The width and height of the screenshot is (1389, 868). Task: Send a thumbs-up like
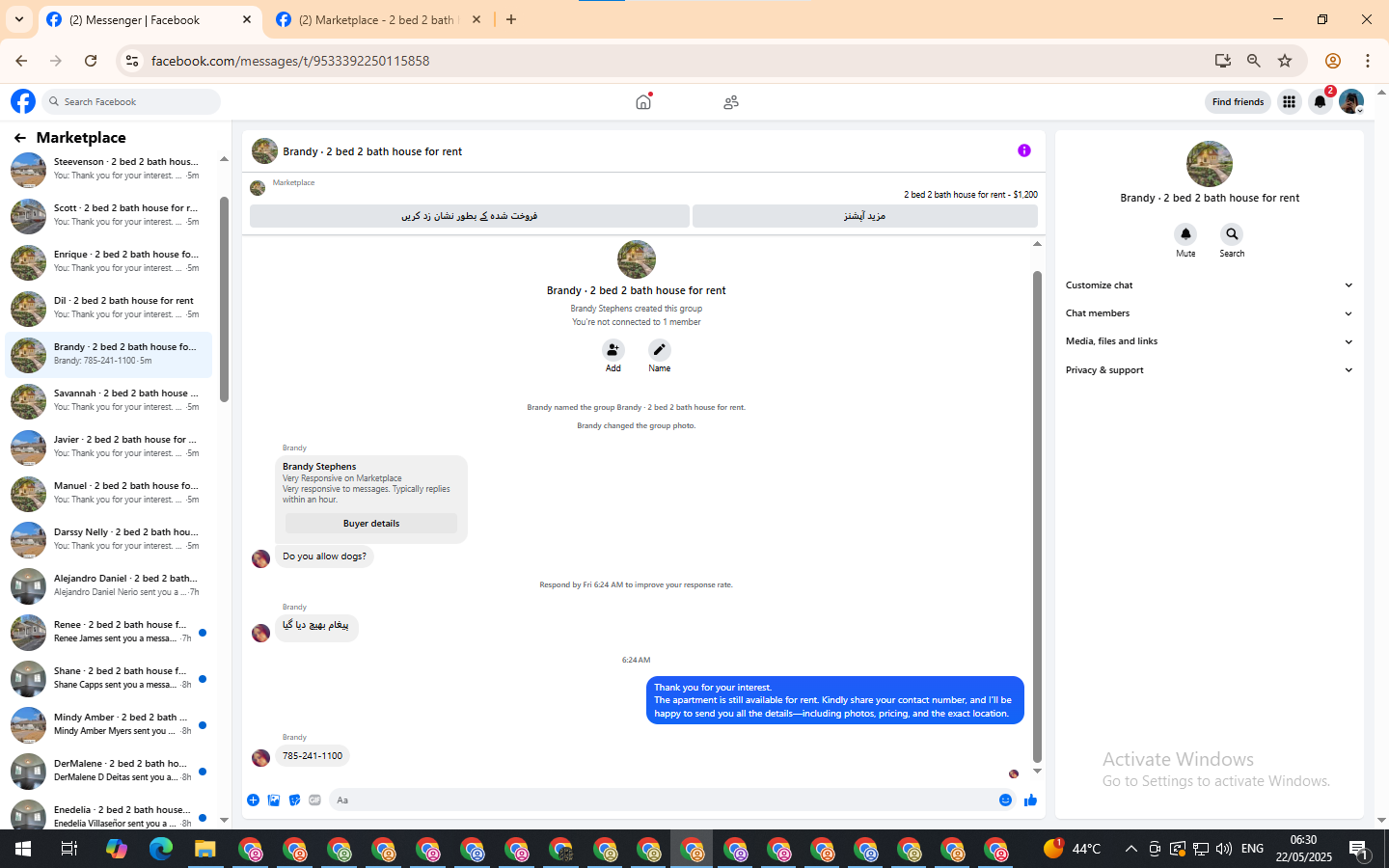pyautogui.click(x=1030, y=800)
